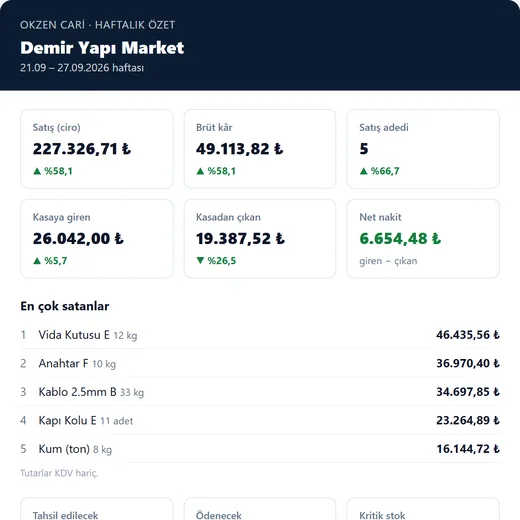Click the up triangle beside %58,1 in Brüt kâr
520x520 pixels.
tap(200, 171)
